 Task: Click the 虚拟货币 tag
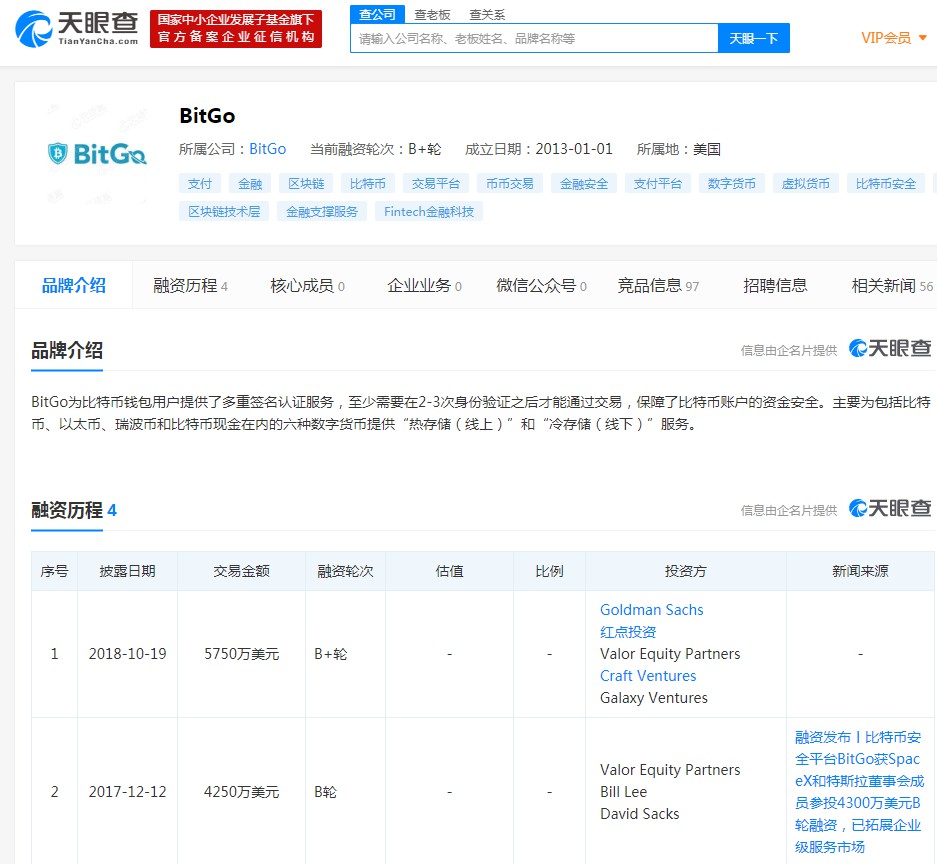806,183
